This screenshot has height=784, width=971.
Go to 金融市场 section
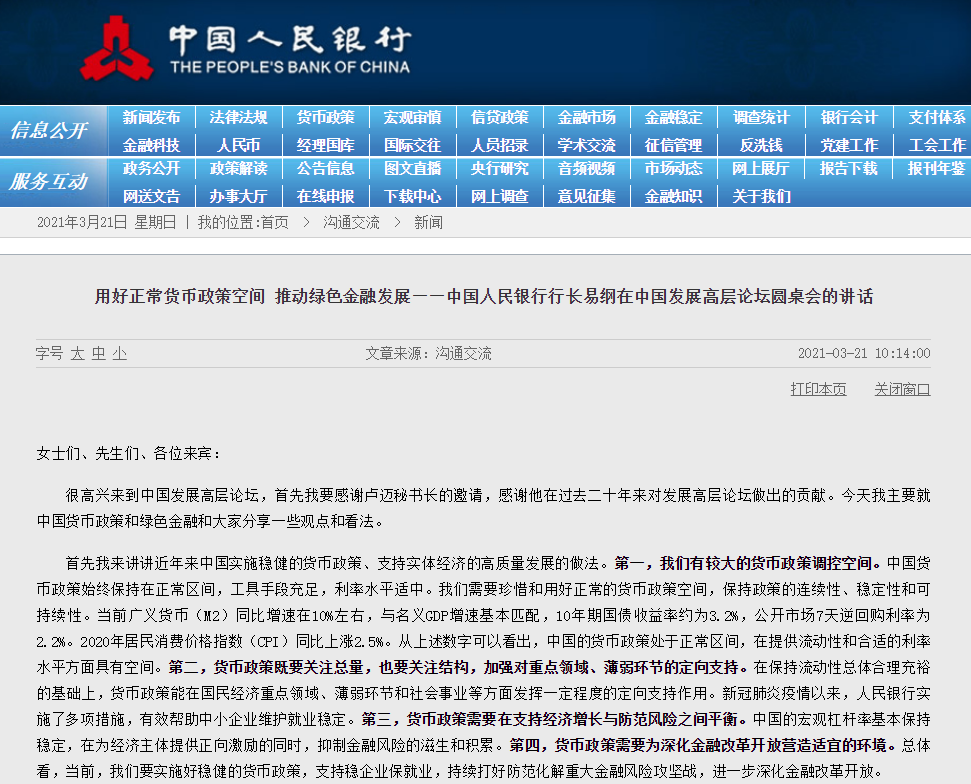pyautogui.click(x=586, y=117)
